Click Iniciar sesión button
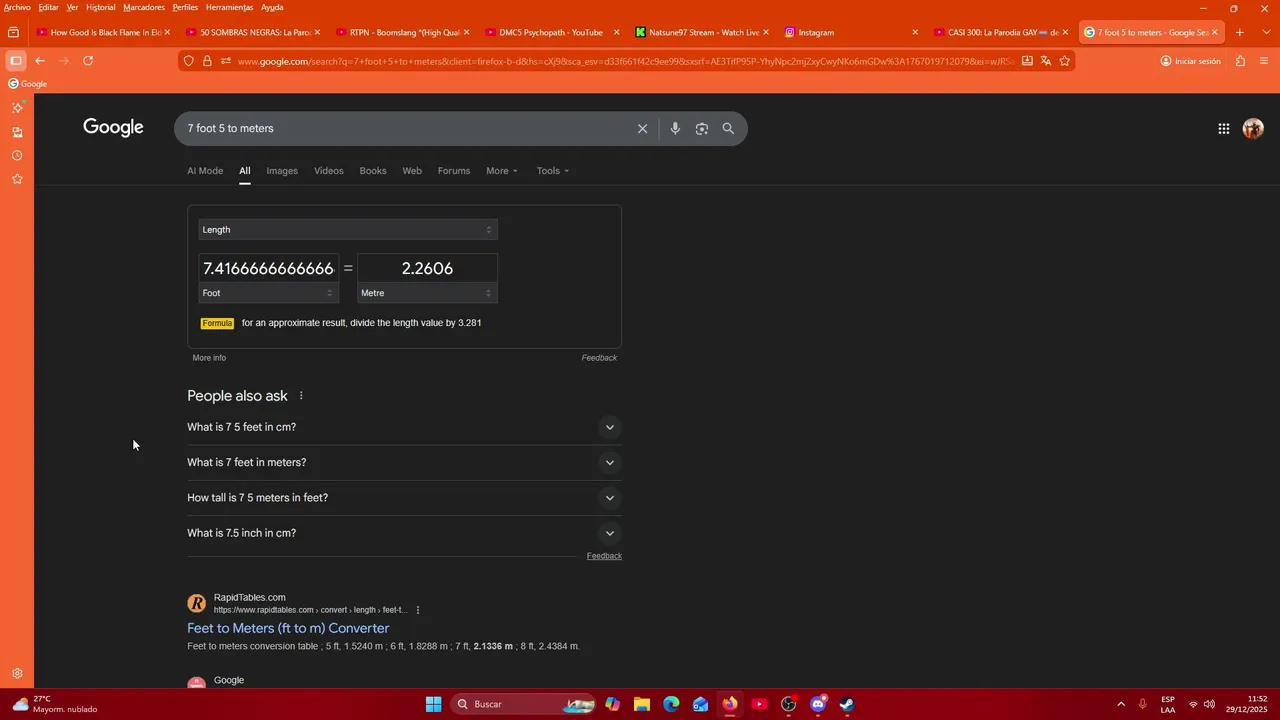Image resolution: width=1280 pixels, height=720 pixels. [1190, 61]
